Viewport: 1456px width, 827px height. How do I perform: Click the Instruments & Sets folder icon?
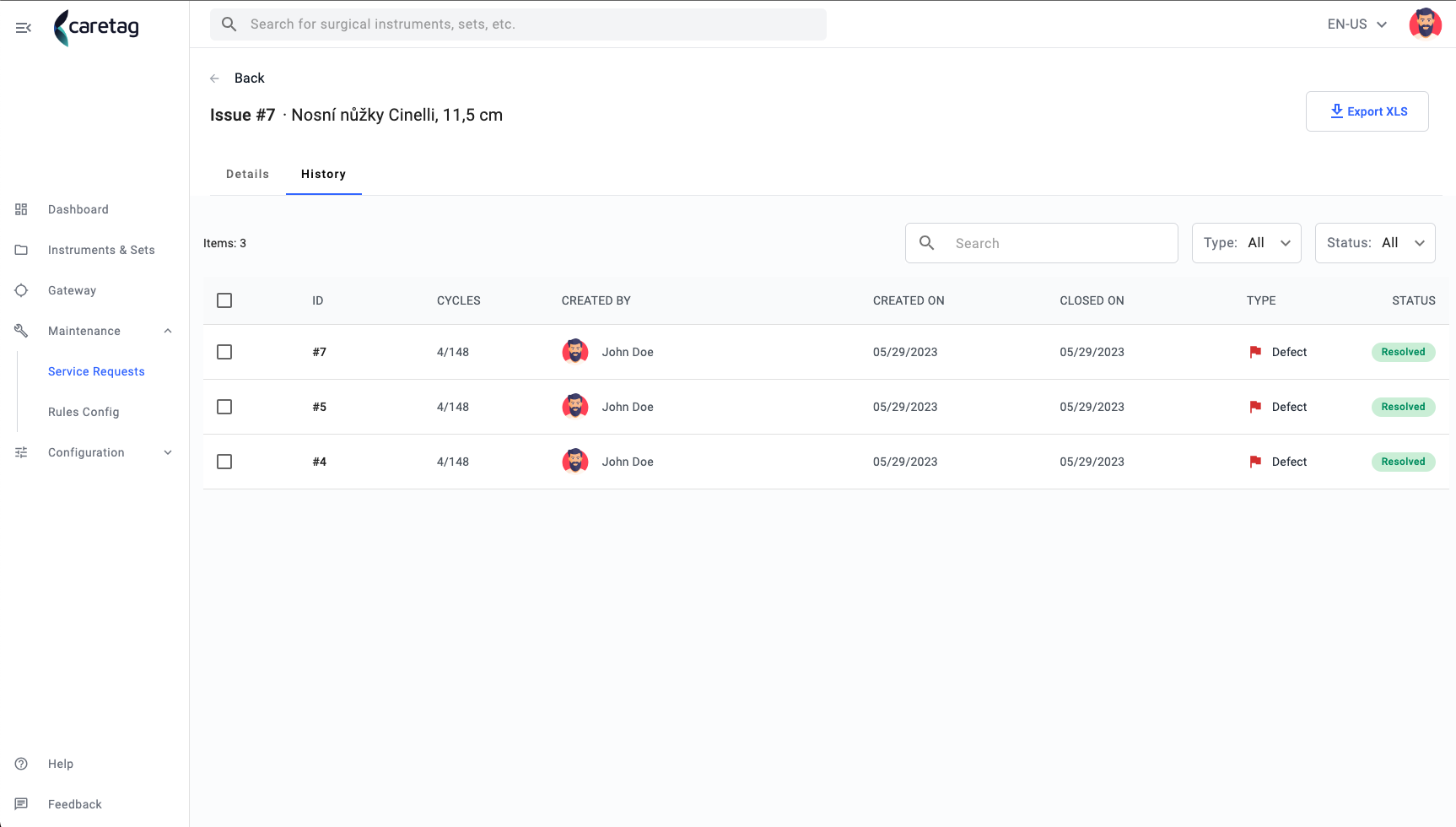point(21,250)
